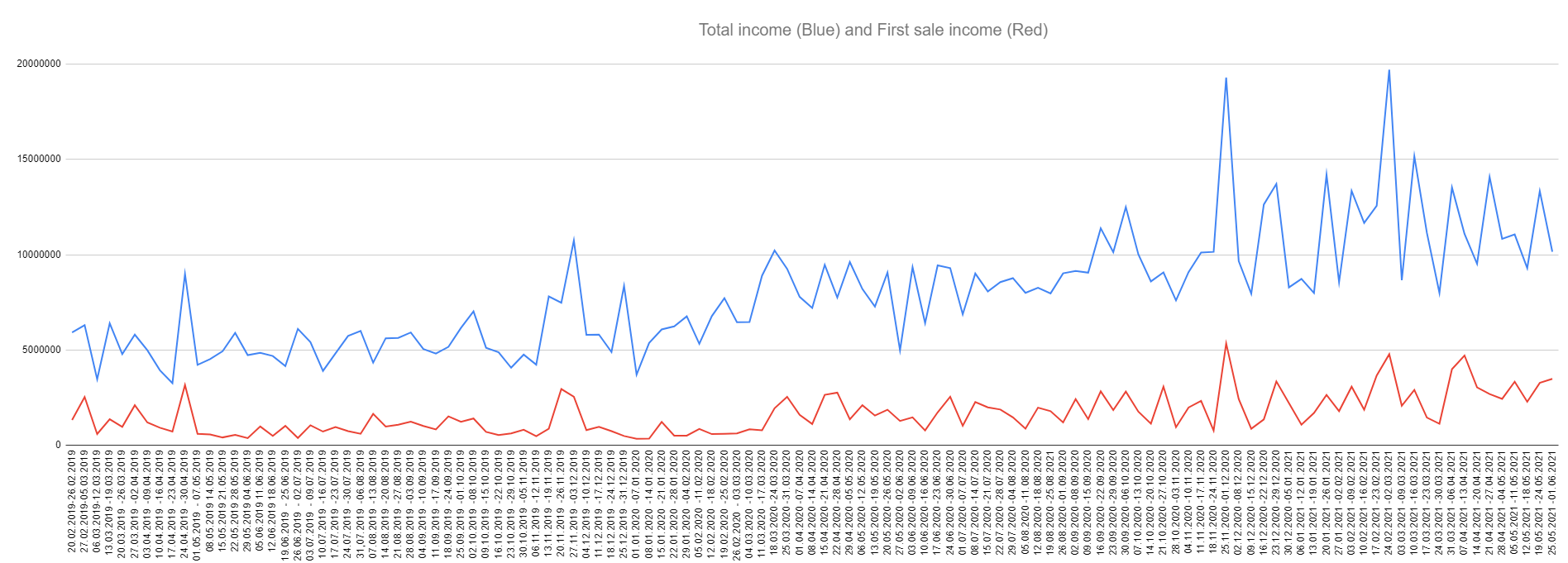This screenshot has width=1568, height=563.
Task: Click the x-axis label 25.11.2020 - 01.12.2020
Action: point(1226,503)
